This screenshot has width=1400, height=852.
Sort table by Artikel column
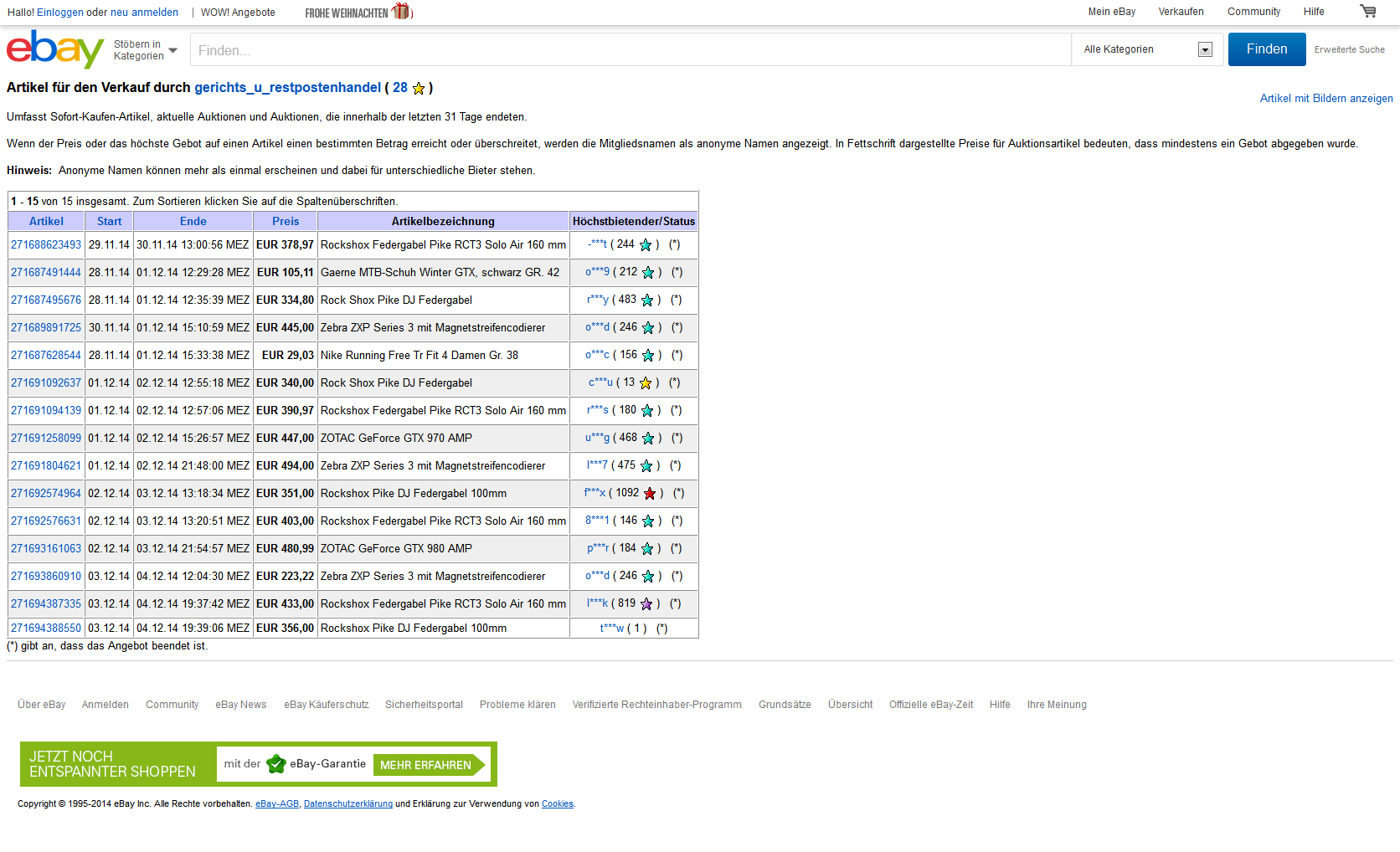(46, 221)
